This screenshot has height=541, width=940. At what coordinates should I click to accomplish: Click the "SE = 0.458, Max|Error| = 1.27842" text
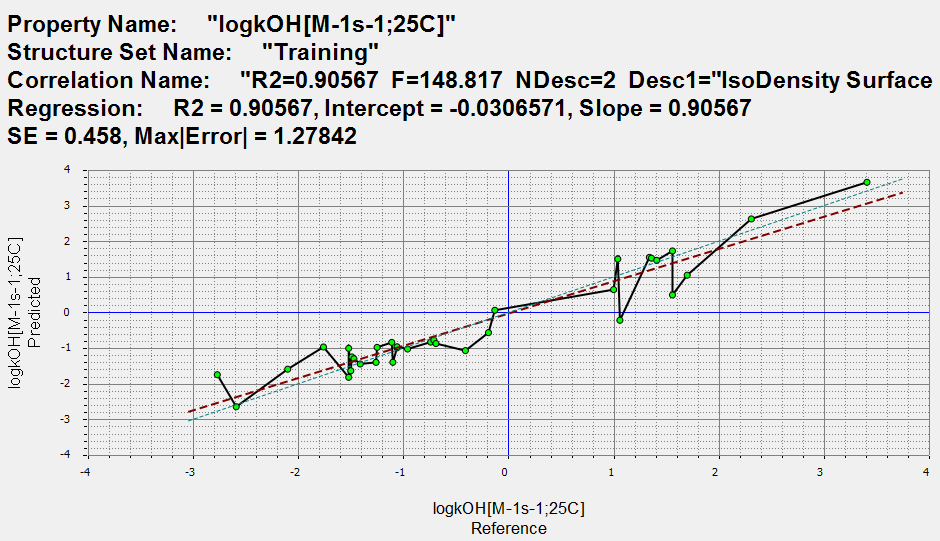pyautogui.click(x=182, y=136)
